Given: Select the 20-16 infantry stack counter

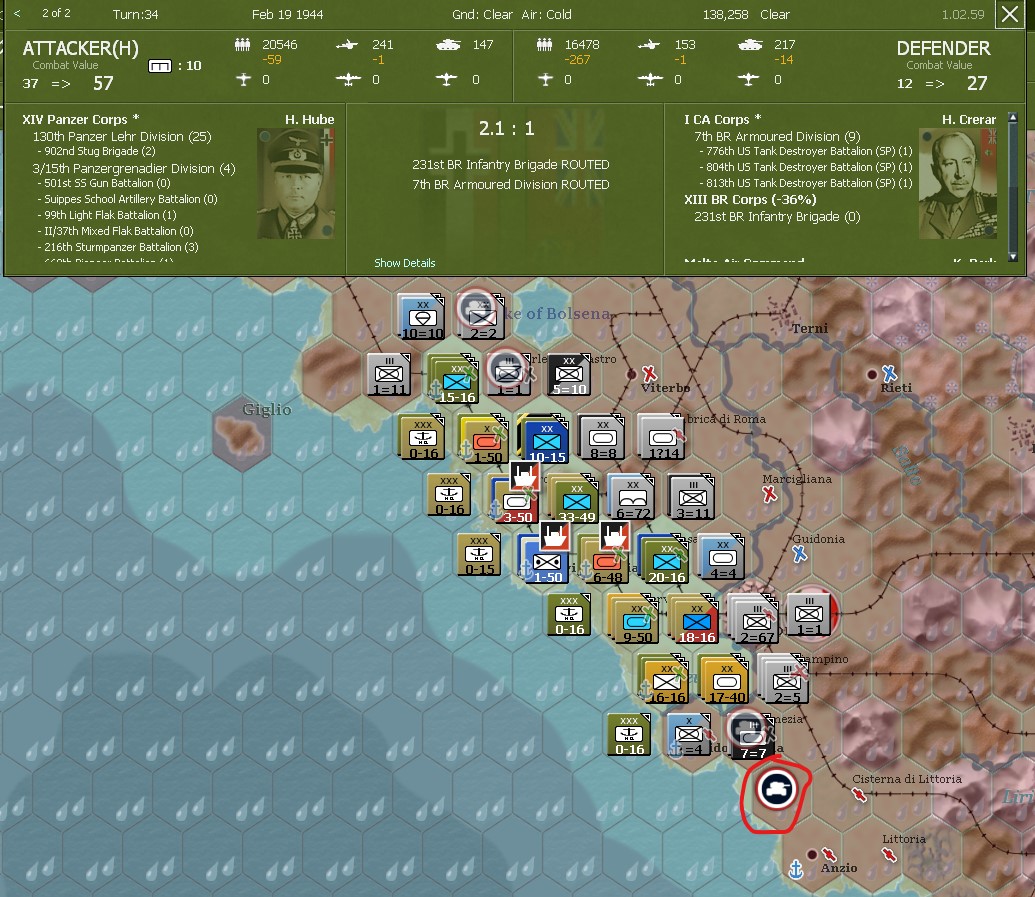Looking at the screenshot, I should (x=664, y=560).
